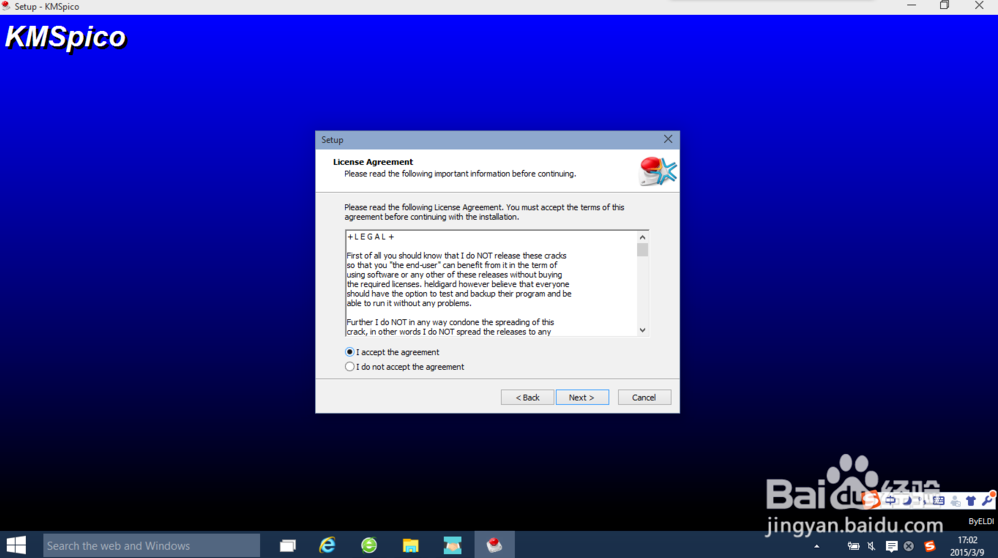Click the user account icon on Sogou toolbar
The width and height of the screenshot is (998, 558).
(955, 501)
